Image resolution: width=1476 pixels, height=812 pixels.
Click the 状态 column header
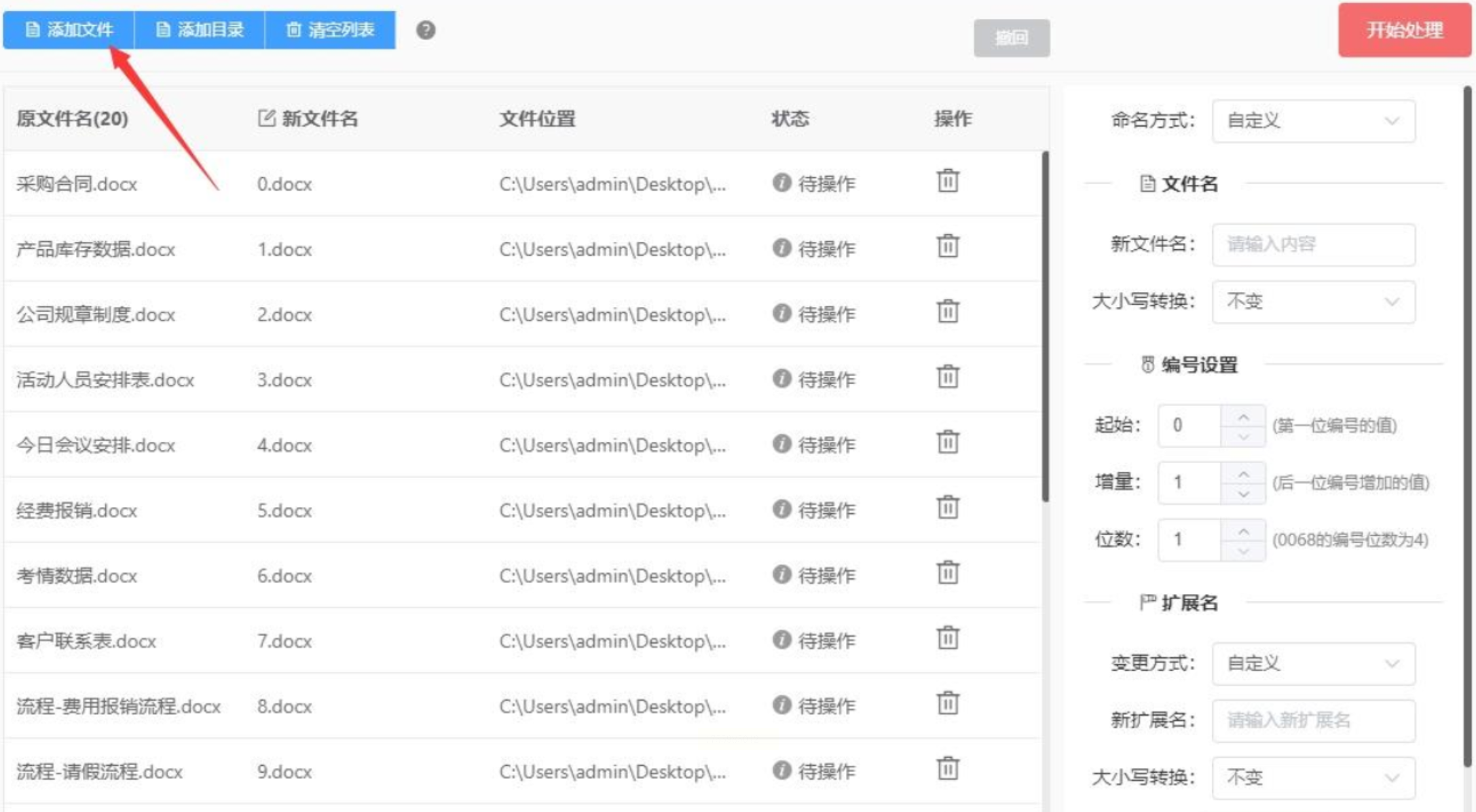790,119
